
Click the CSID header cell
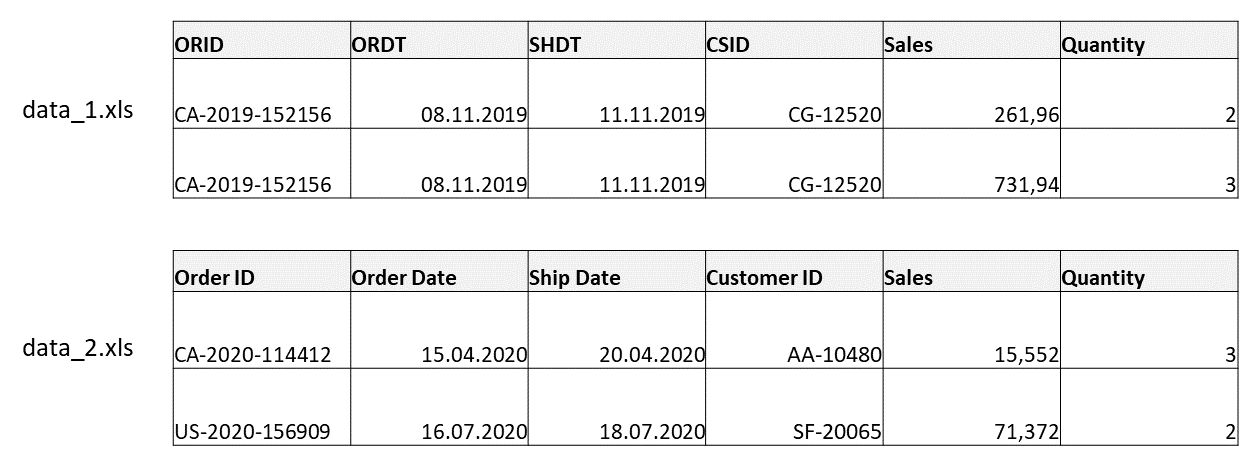(x=794, y=40)
